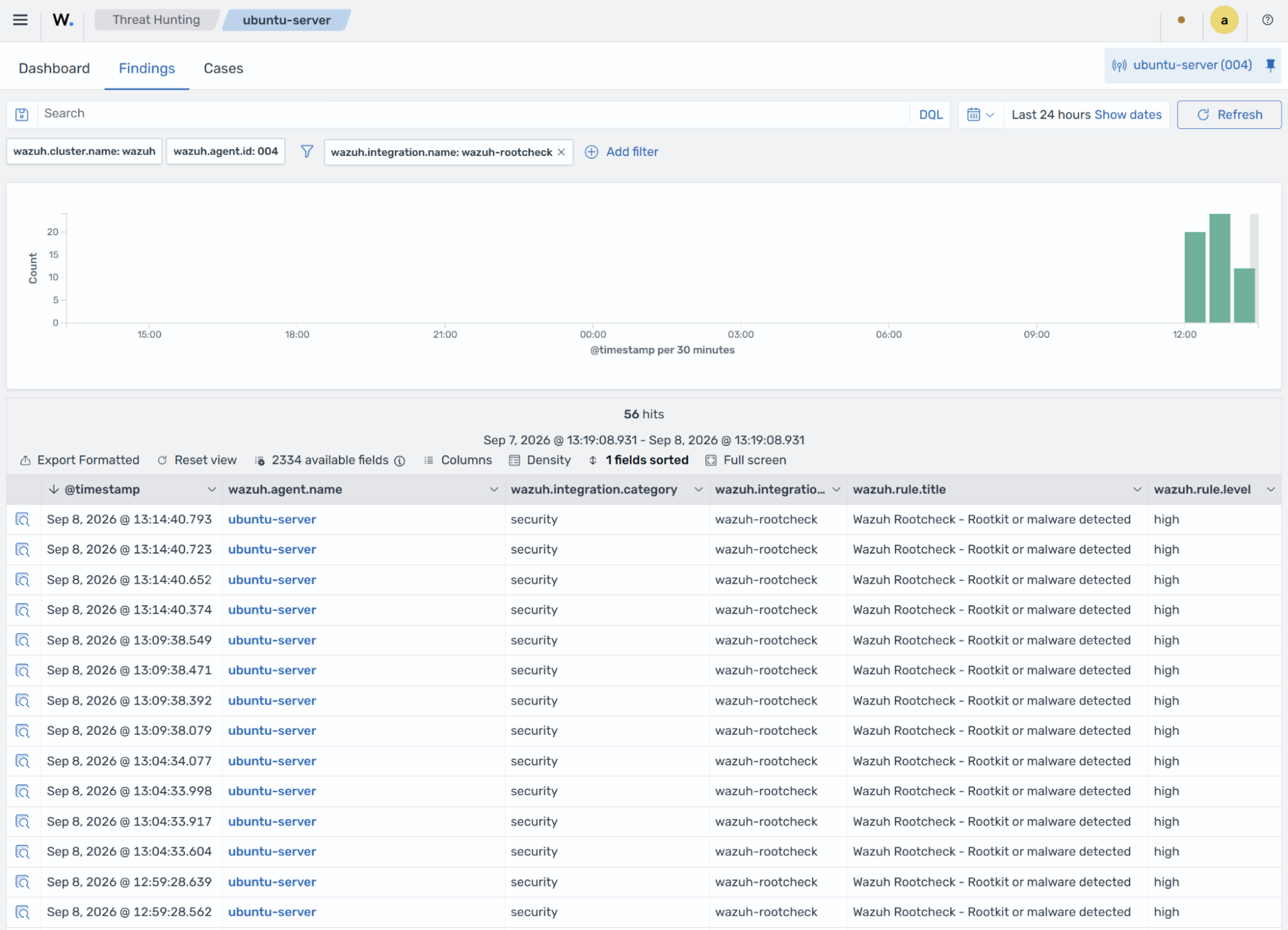1288x930 pixels.
Task: Open the hamburger navigation menu
Action: [20, 20]
